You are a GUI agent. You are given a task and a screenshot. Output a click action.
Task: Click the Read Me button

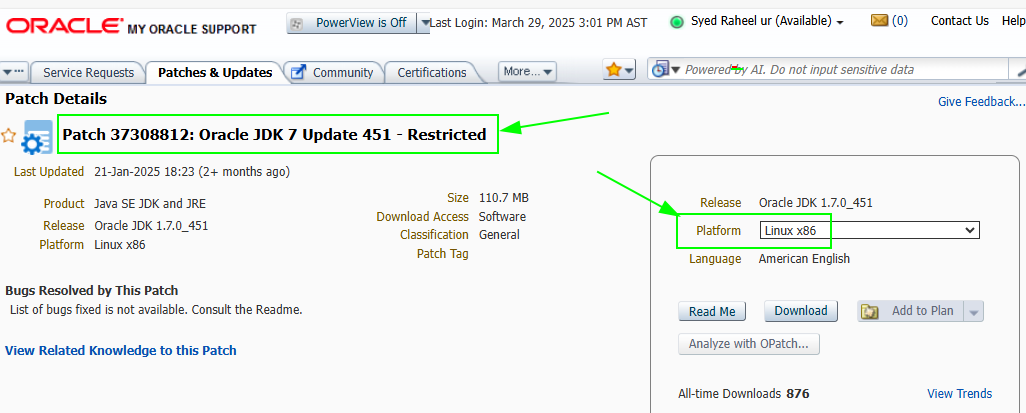tap(712, 312)
